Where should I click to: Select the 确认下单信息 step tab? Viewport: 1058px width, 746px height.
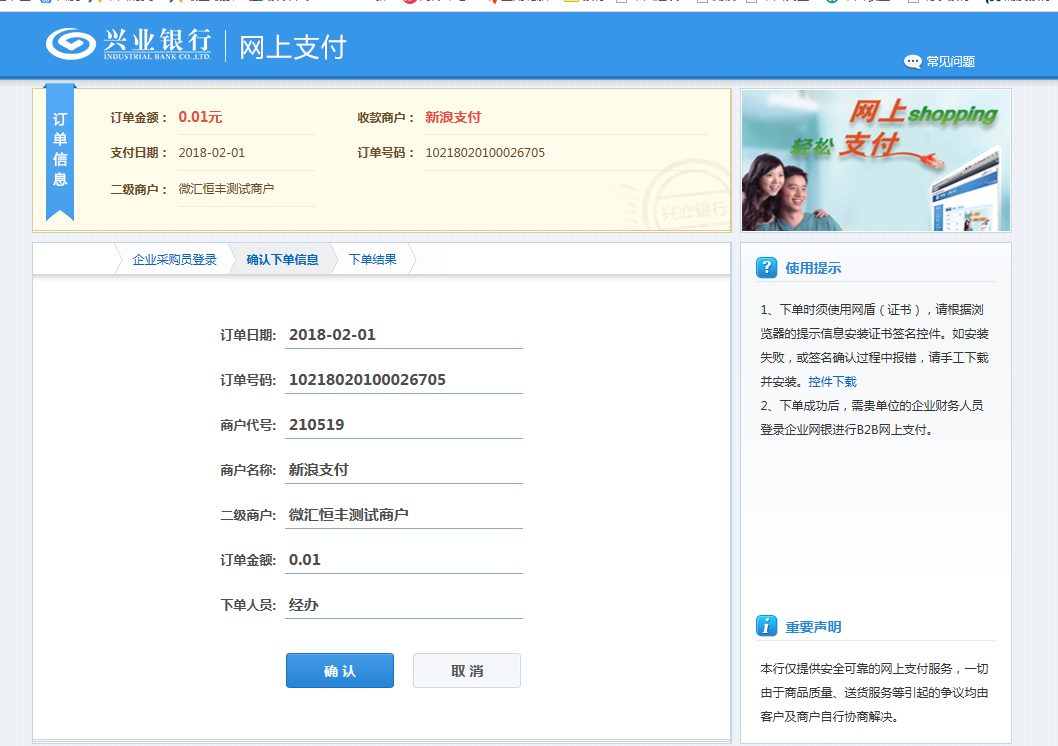[x=282, y=260]
